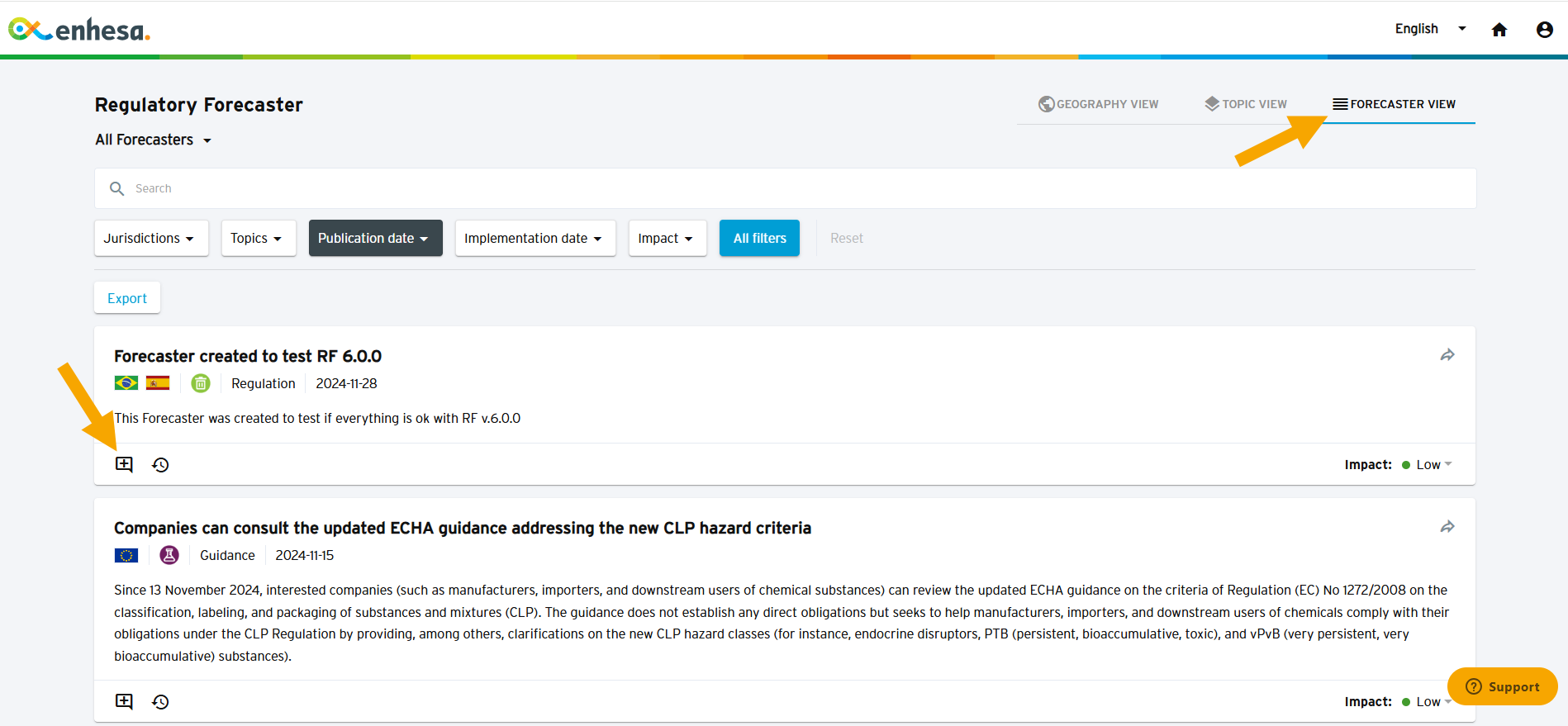Viewport: 1568px width, 726px height.
Task: Click the home icon in header
Action: coord(1499,30)
